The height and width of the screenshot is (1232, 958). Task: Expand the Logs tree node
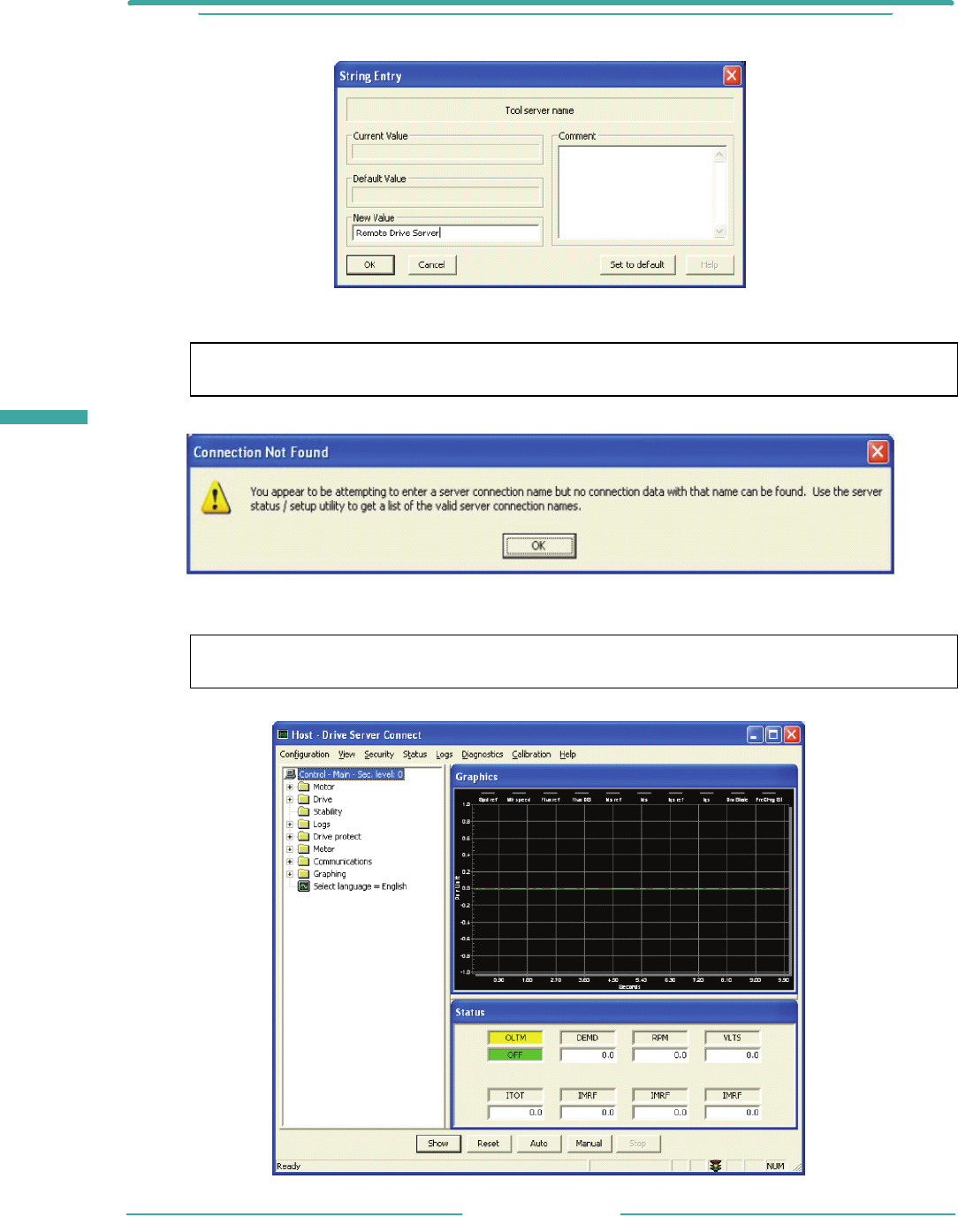click(x=289, y=824)
